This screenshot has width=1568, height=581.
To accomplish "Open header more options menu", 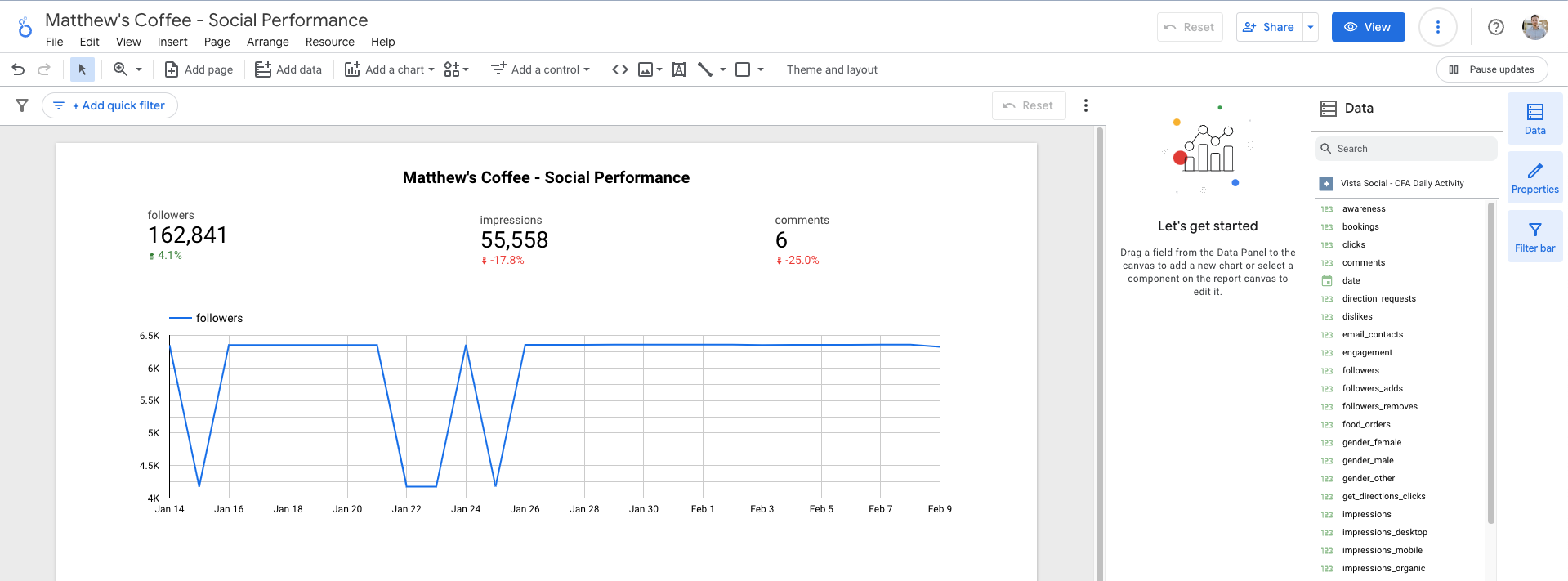I will click(x=1438, y=27).
